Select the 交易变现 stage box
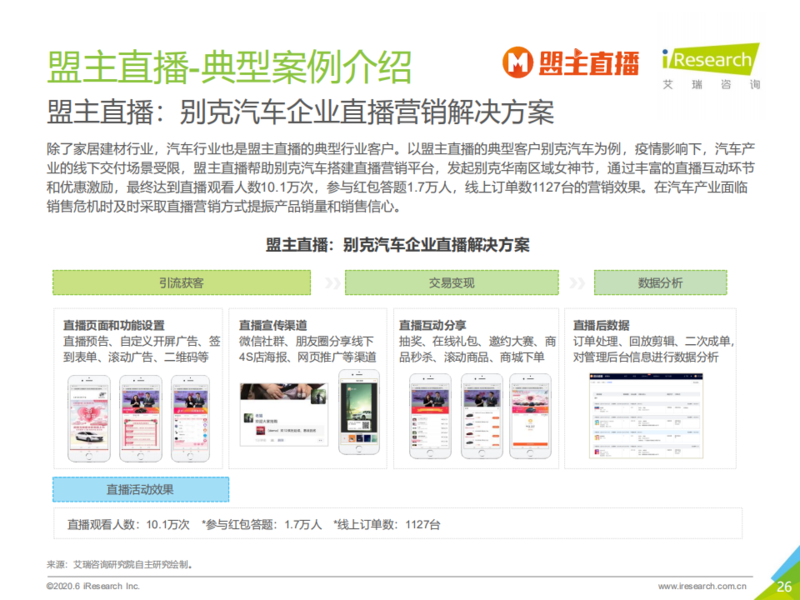Image resolution: width=800 pixels, height=600 pixels. [x=452, y=283]
